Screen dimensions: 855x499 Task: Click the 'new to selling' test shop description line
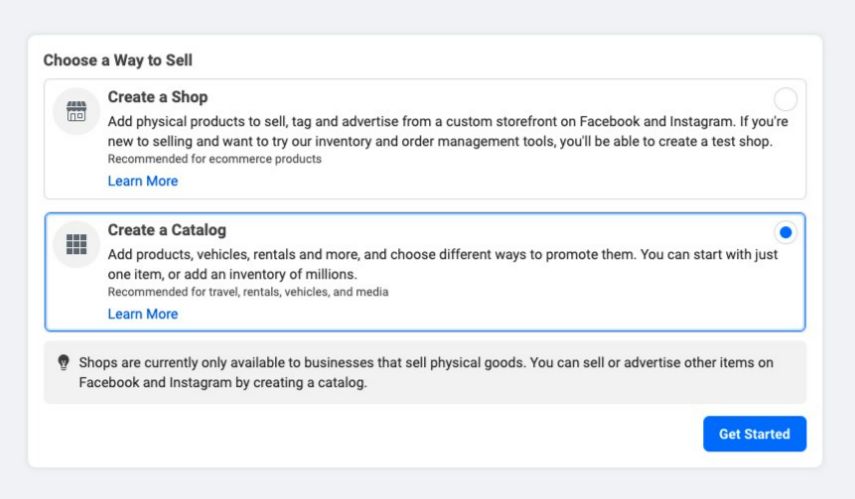(x=440, y=141)
